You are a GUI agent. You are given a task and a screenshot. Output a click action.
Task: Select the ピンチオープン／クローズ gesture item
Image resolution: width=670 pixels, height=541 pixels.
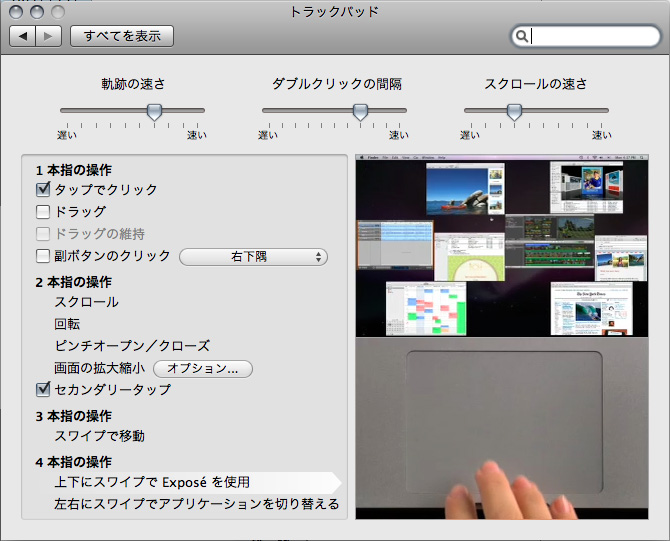132,346
